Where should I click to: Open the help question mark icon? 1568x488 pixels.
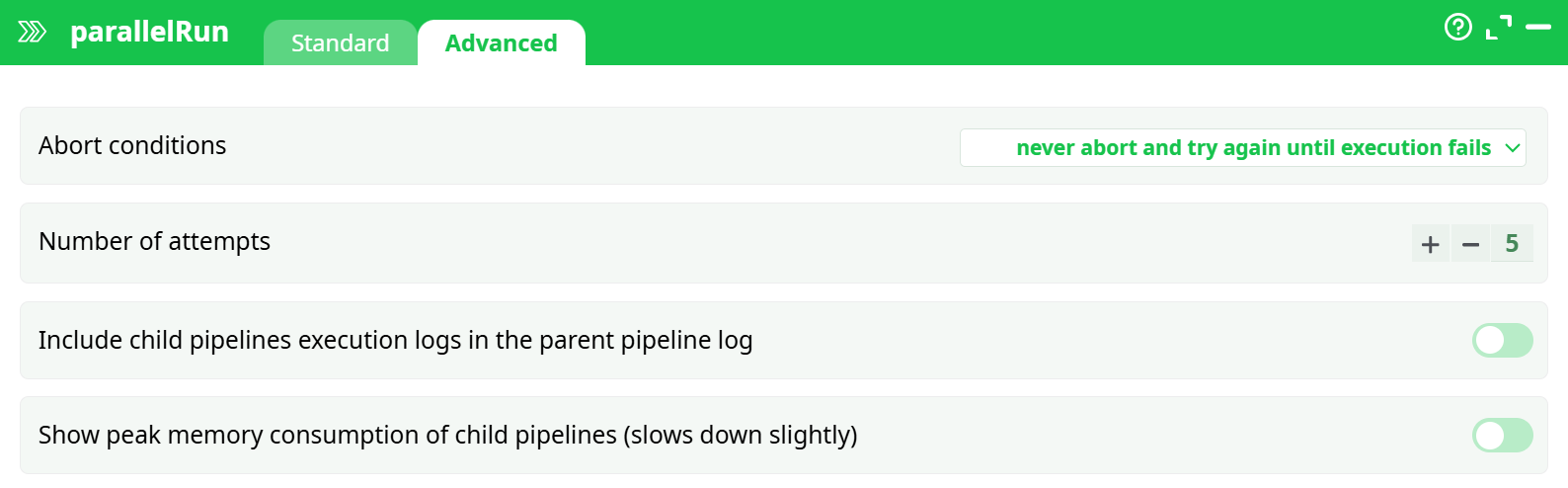tap(1457, 27)
